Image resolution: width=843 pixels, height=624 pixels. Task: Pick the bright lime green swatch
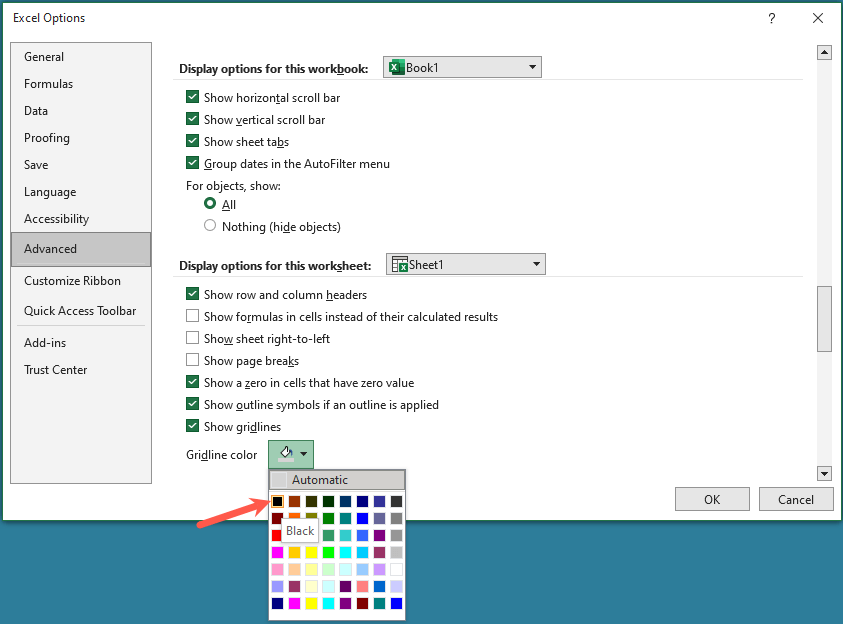(328, 553)
